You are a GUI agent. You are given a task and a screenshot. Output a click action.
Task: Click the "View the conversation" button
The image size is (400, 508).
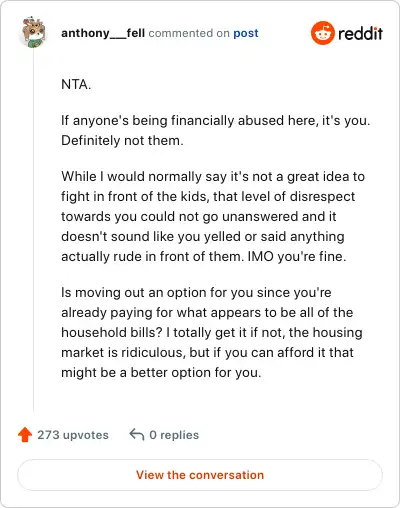tap(200, 475)
